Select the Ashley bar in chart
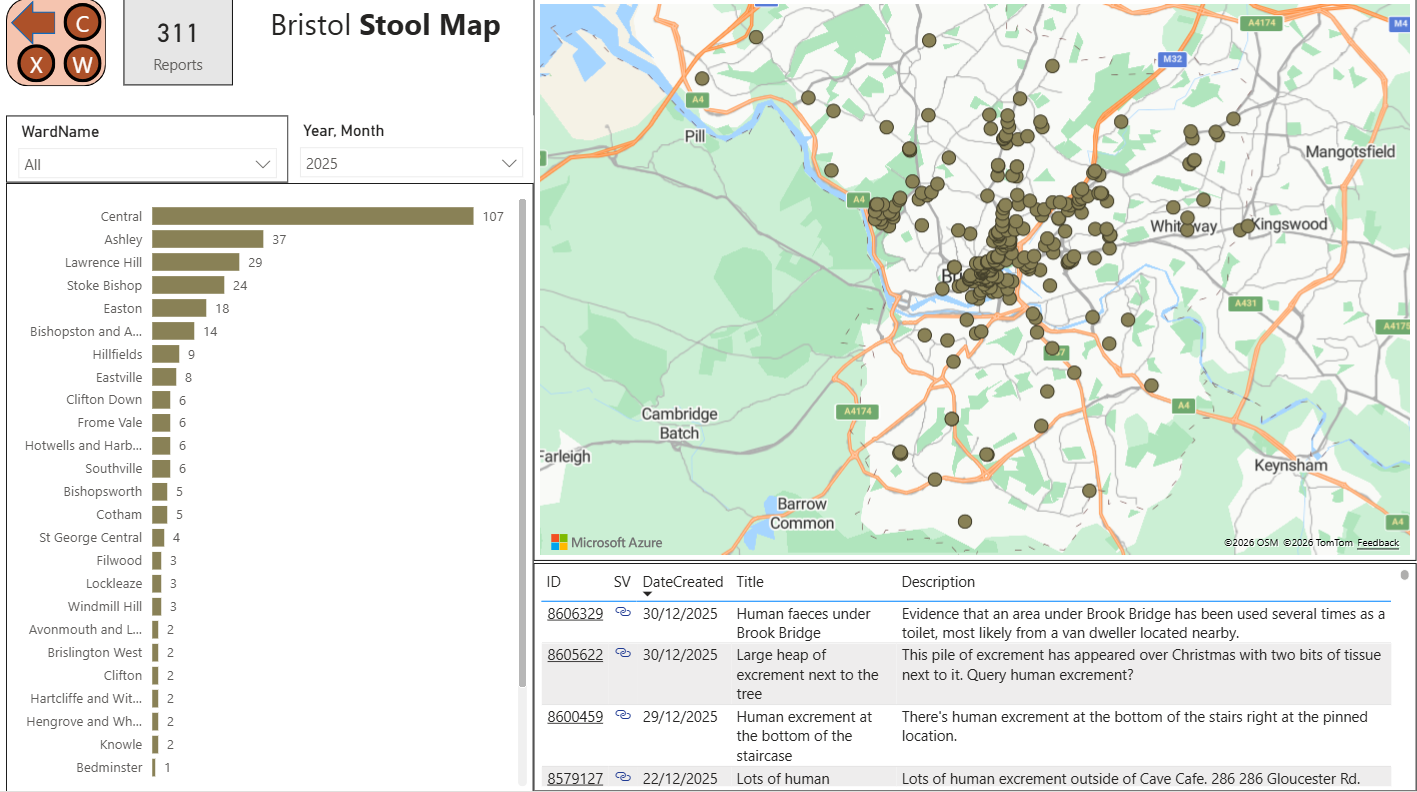1417x792 pixels. click(x=207, y=240)
